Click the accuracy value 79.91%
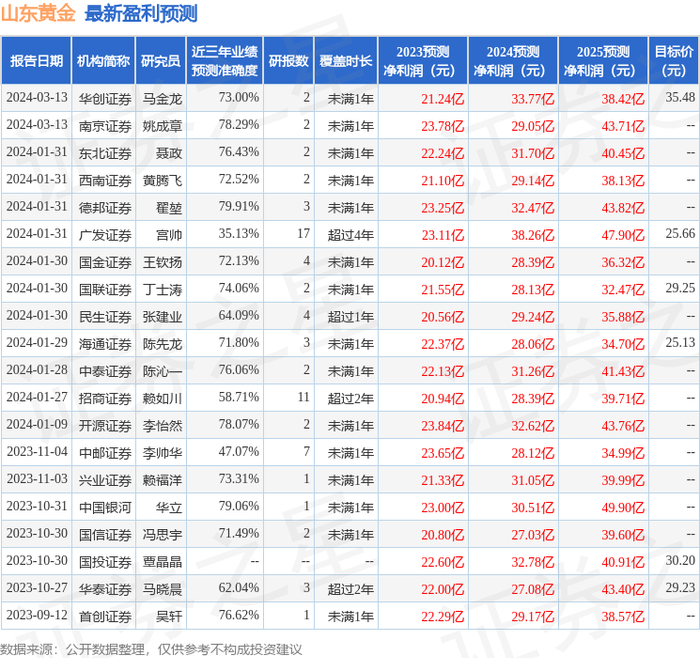 238,206
